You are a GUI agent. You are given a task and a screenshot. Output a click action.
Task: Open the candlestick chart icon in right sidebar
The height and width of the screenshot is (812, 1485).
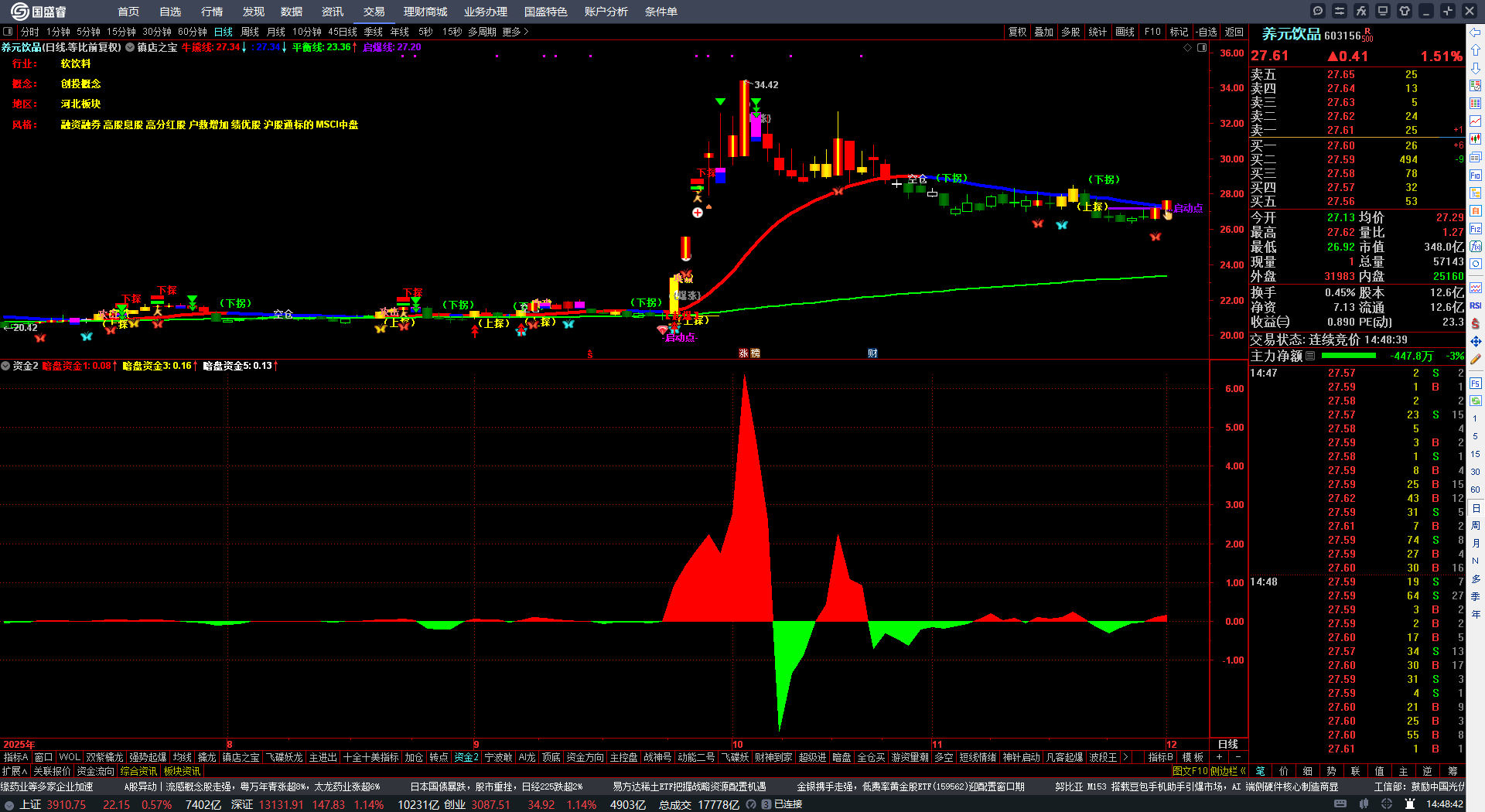click(x=1476, y=139)
